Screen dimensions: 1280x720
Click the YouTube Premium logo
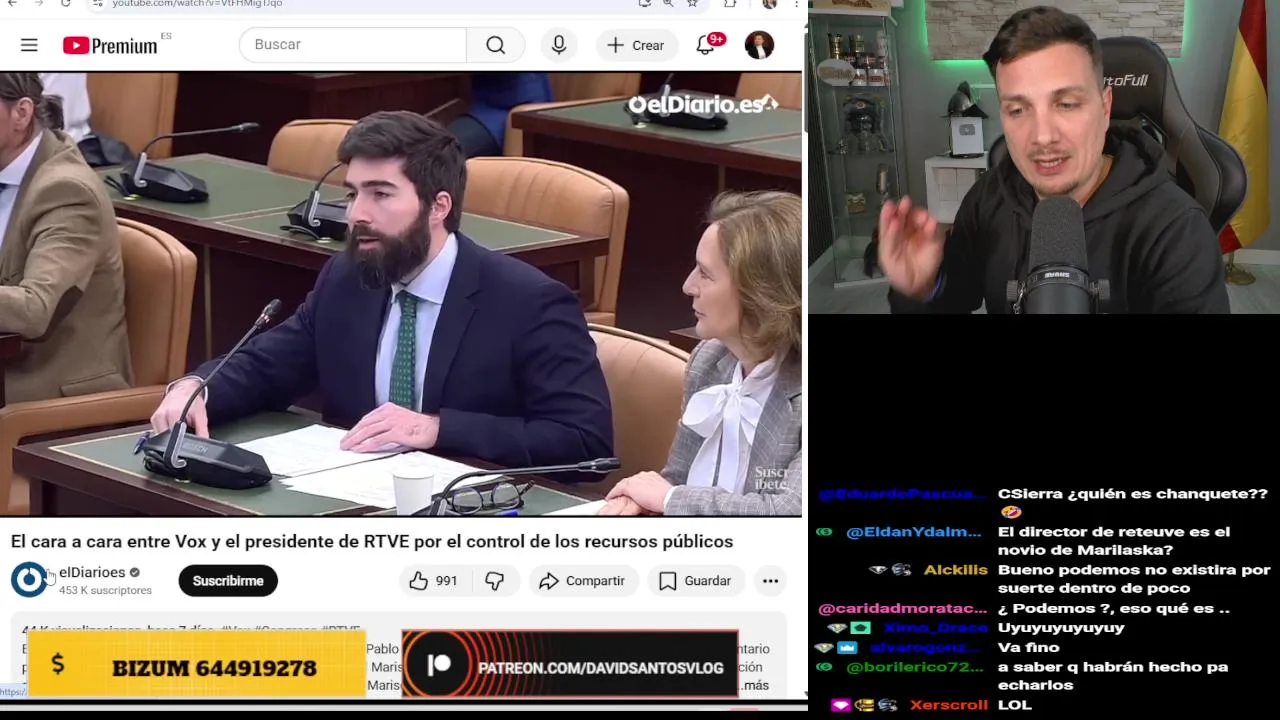click(x=110, y=45)
